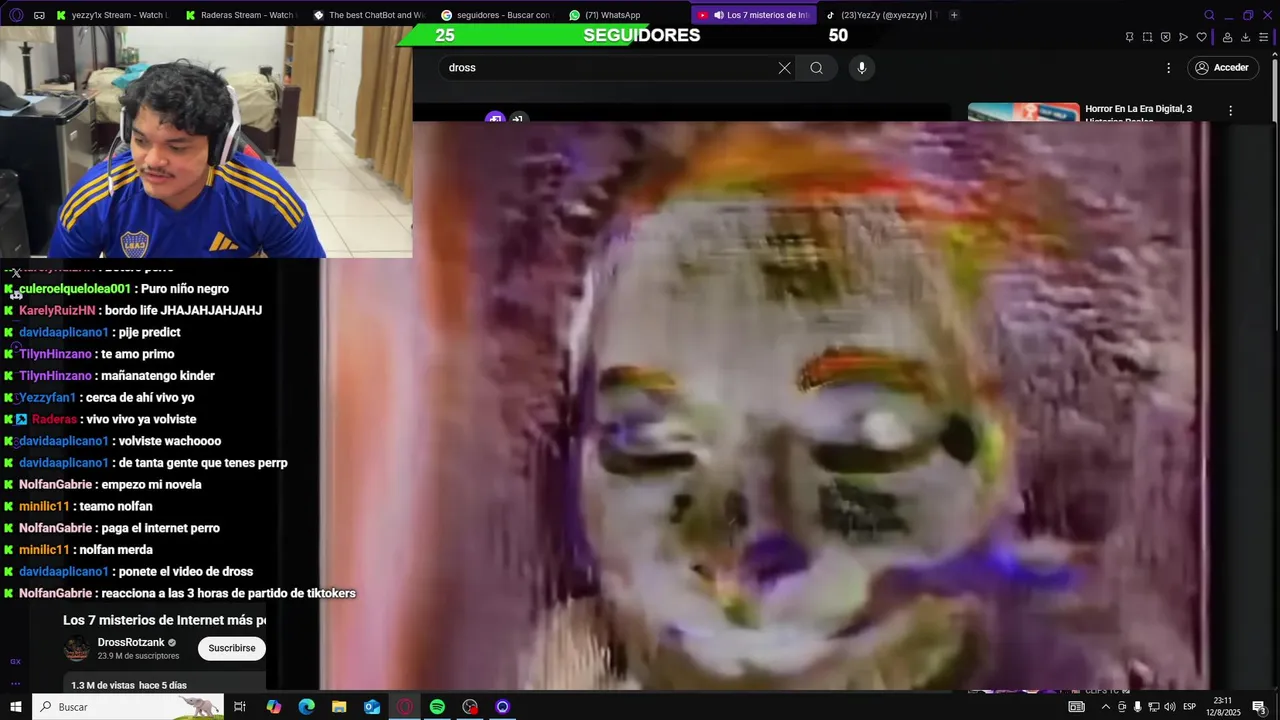Open the send flow arrow icon
Viewport: 1280px width, 720px height.
[x=1183, y=37]
